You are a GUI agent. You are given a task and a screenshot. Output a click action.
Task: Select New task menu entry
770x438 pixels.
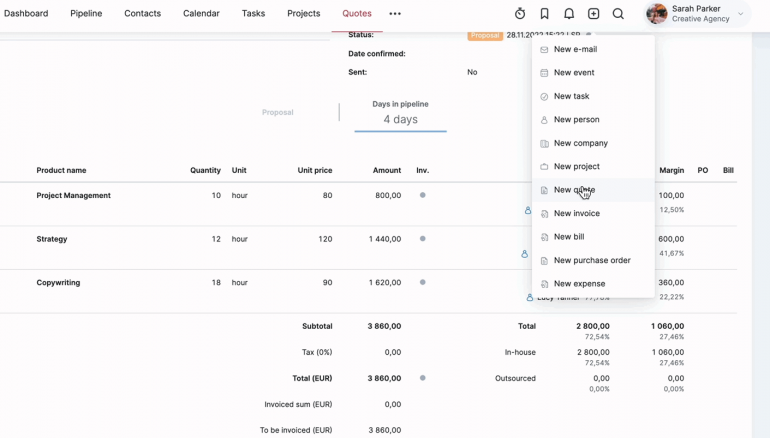point(571,96)
